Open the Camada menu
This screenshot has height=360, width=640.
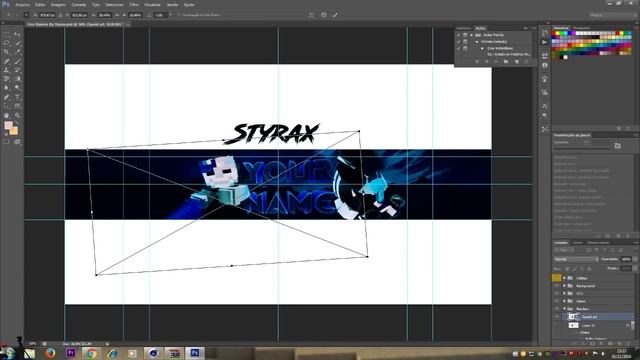tap(78, 4)
